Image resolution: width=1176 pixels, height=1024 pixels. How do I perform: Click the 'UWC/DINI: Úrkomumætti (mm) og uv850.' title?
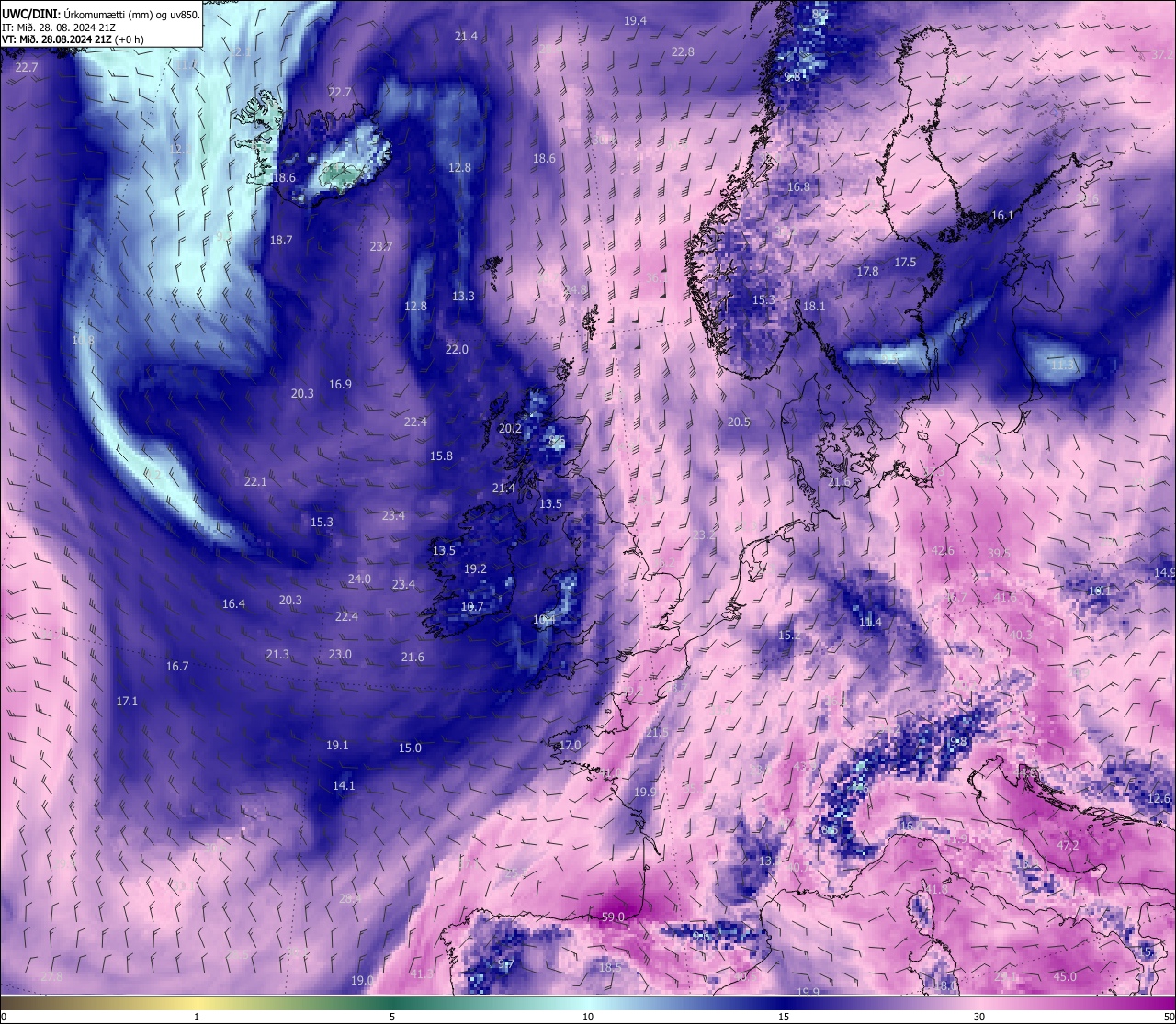(100, 14)
